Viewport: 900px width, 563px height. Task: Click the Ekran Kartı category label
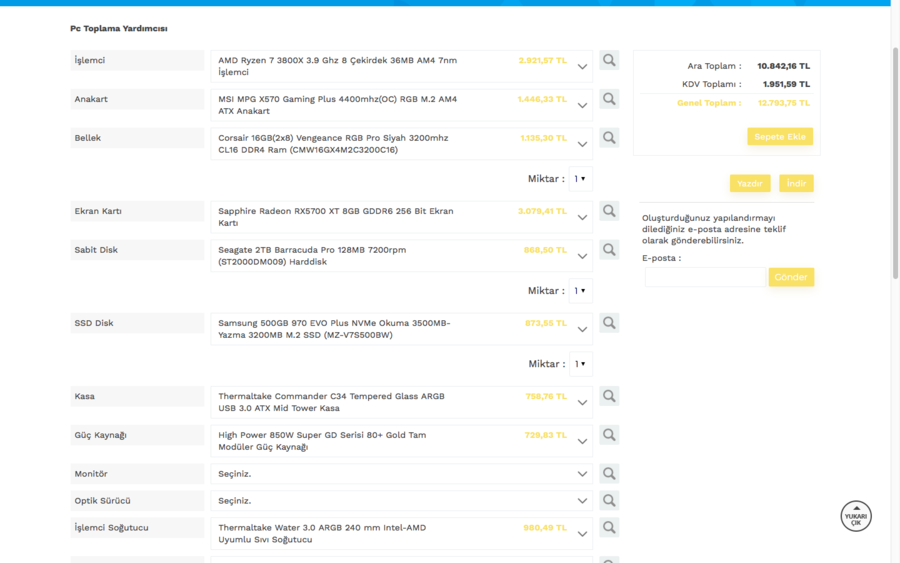pyautogui.click(x=137, y=211)
